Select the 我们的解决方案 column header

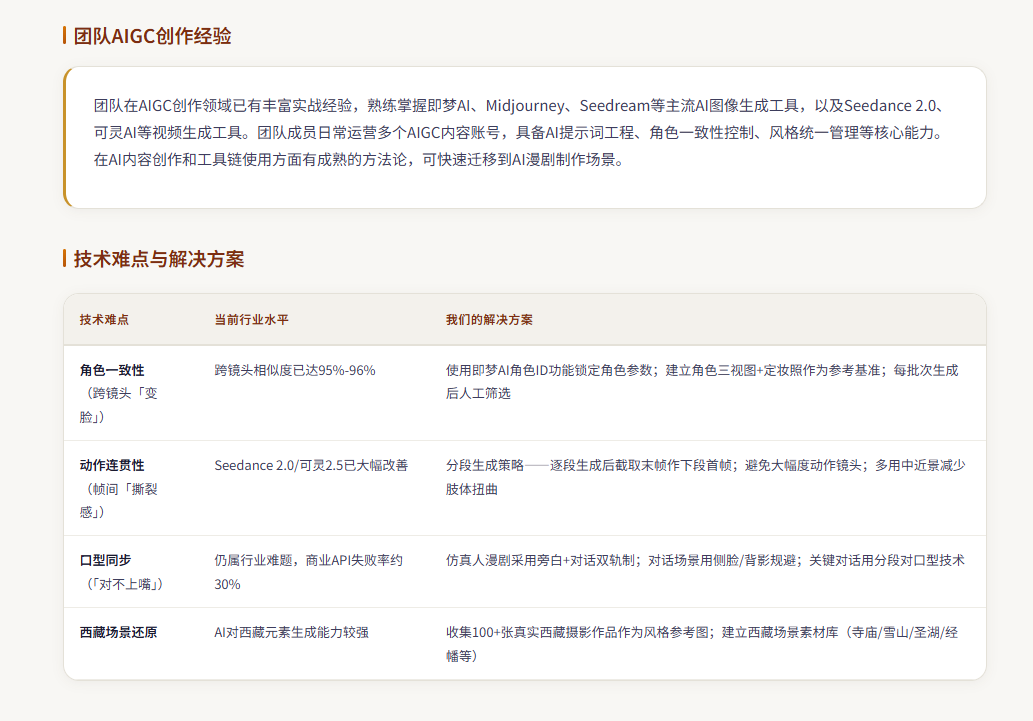pyautogui.click(x=489, y=320)
